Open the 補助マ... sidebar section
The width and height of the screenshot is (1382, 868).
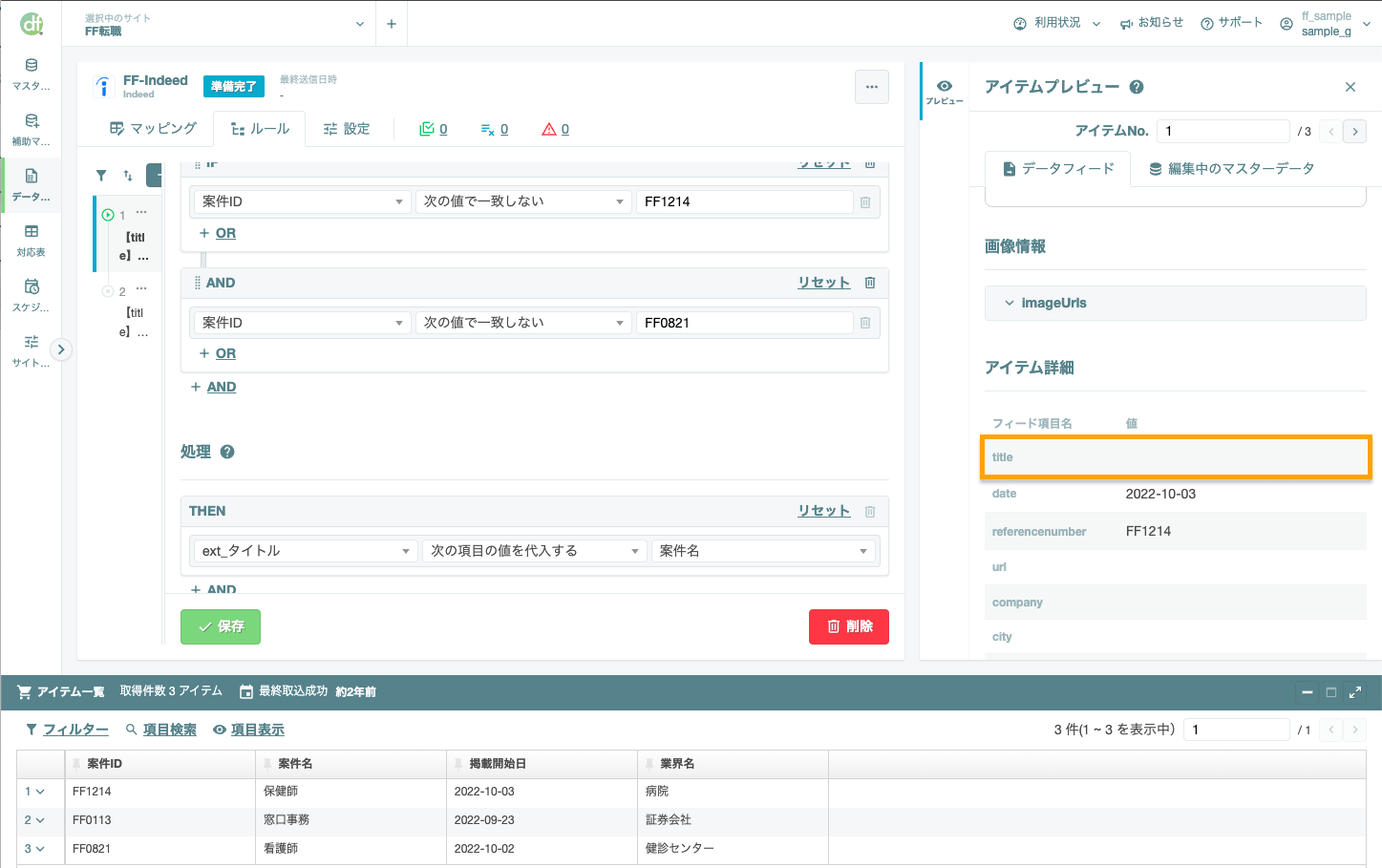click(32, 130)
